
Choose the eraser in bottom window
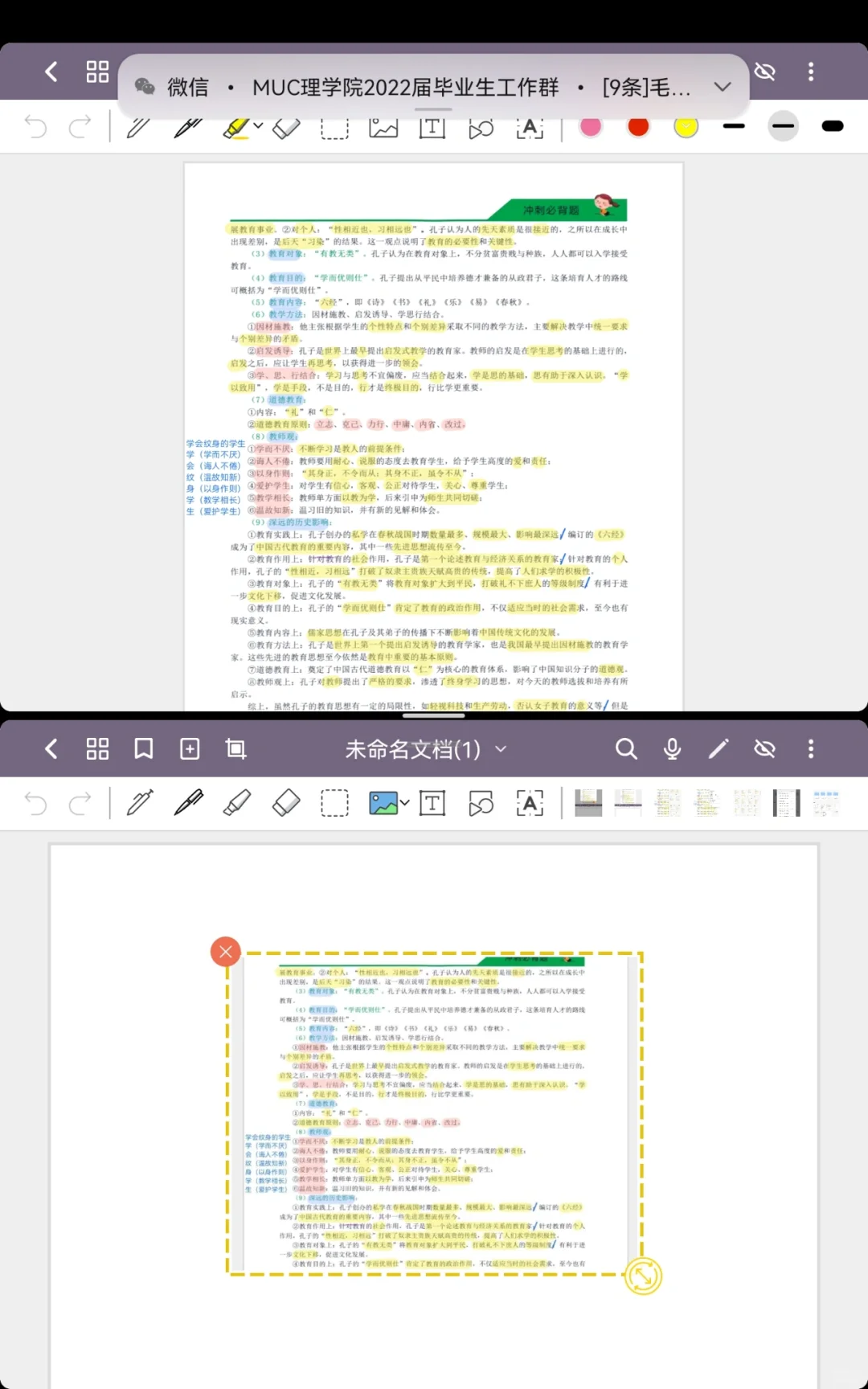coord(286,803)
